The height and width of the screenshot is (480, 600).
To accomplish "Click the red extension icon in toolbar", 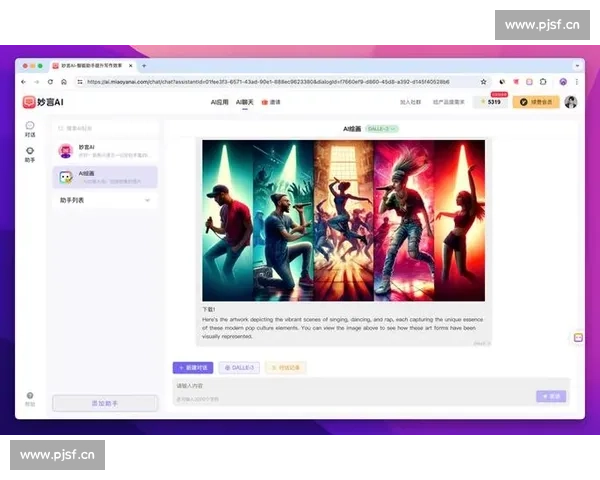I will click(516, 82).
